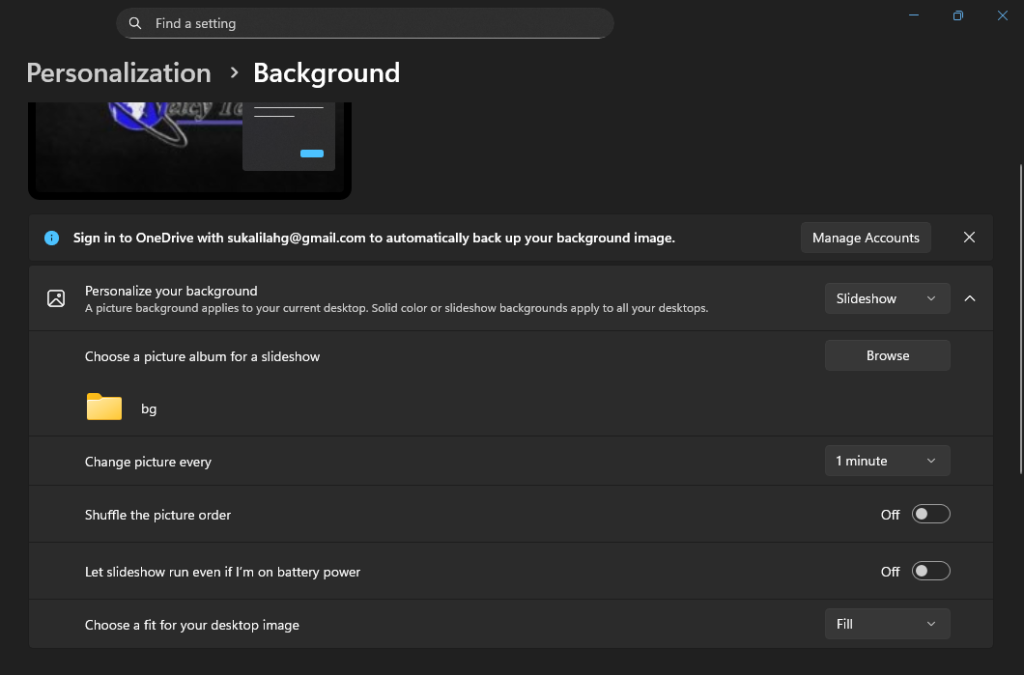Click the vertical scrollbar on the right
The width and height of the screenshot is (1024, 675).
[1019, 300]
